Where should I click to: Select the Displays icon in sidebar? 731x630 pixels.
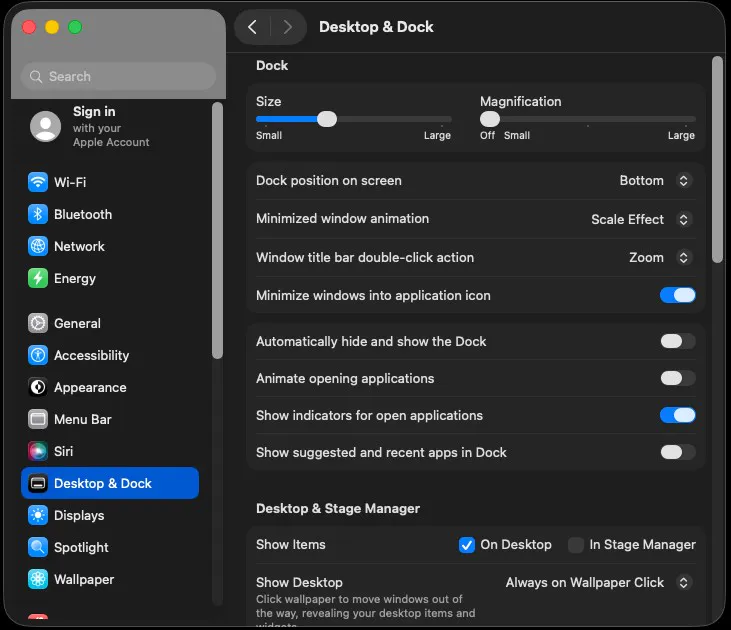[x=38, y=515]
